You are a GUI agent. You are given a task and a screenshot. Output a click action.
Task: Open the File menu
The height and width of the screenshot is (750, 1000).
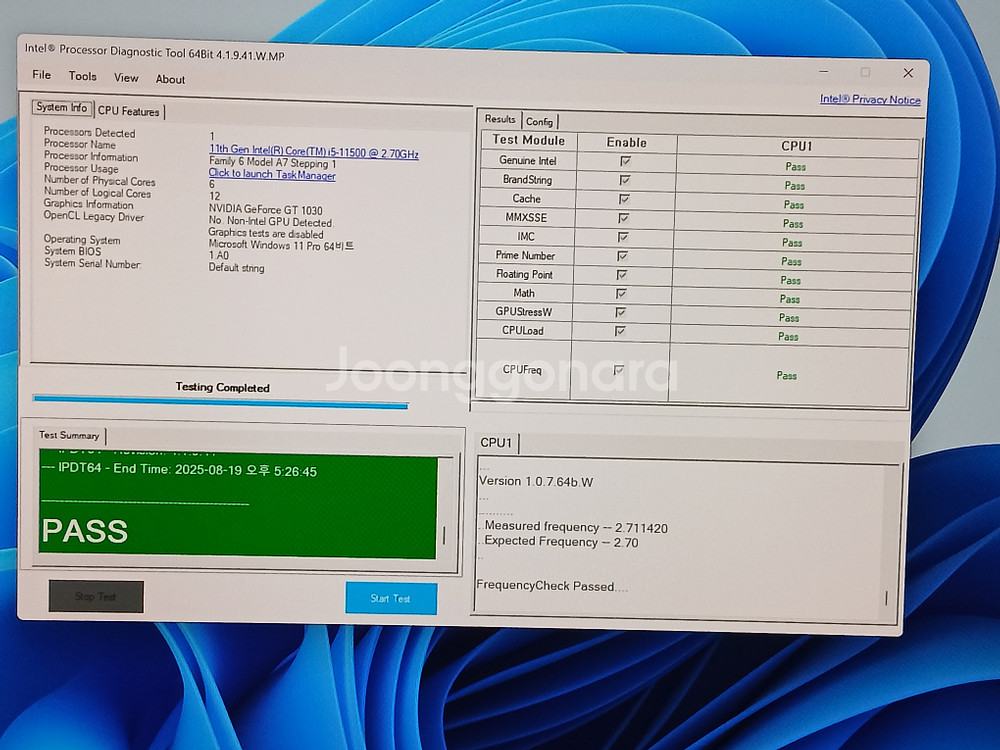coord(41,75)
